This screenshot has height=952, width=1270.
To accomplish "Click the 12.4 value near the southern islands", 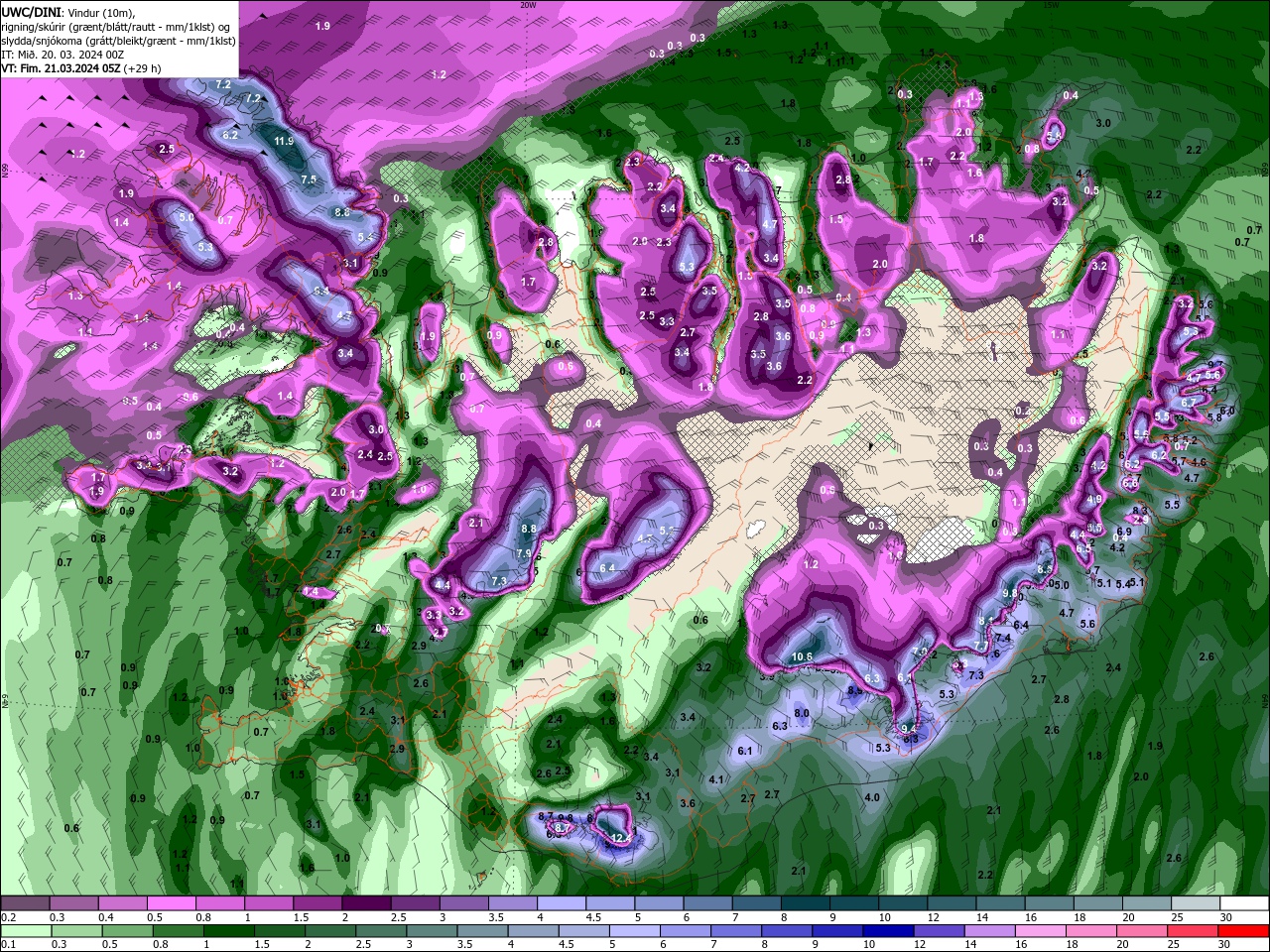I will point(622,838).
